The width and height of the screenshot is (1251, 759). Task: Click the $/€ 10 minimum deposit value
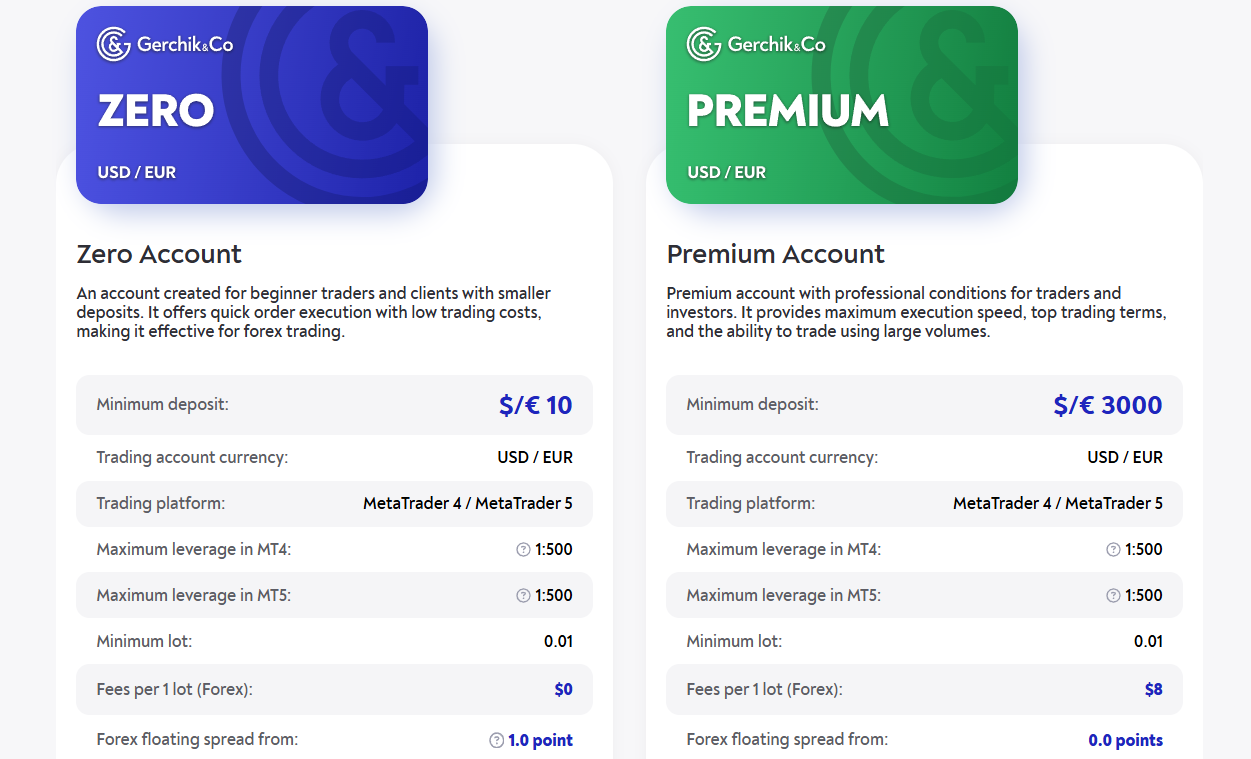tap(535, 405)
